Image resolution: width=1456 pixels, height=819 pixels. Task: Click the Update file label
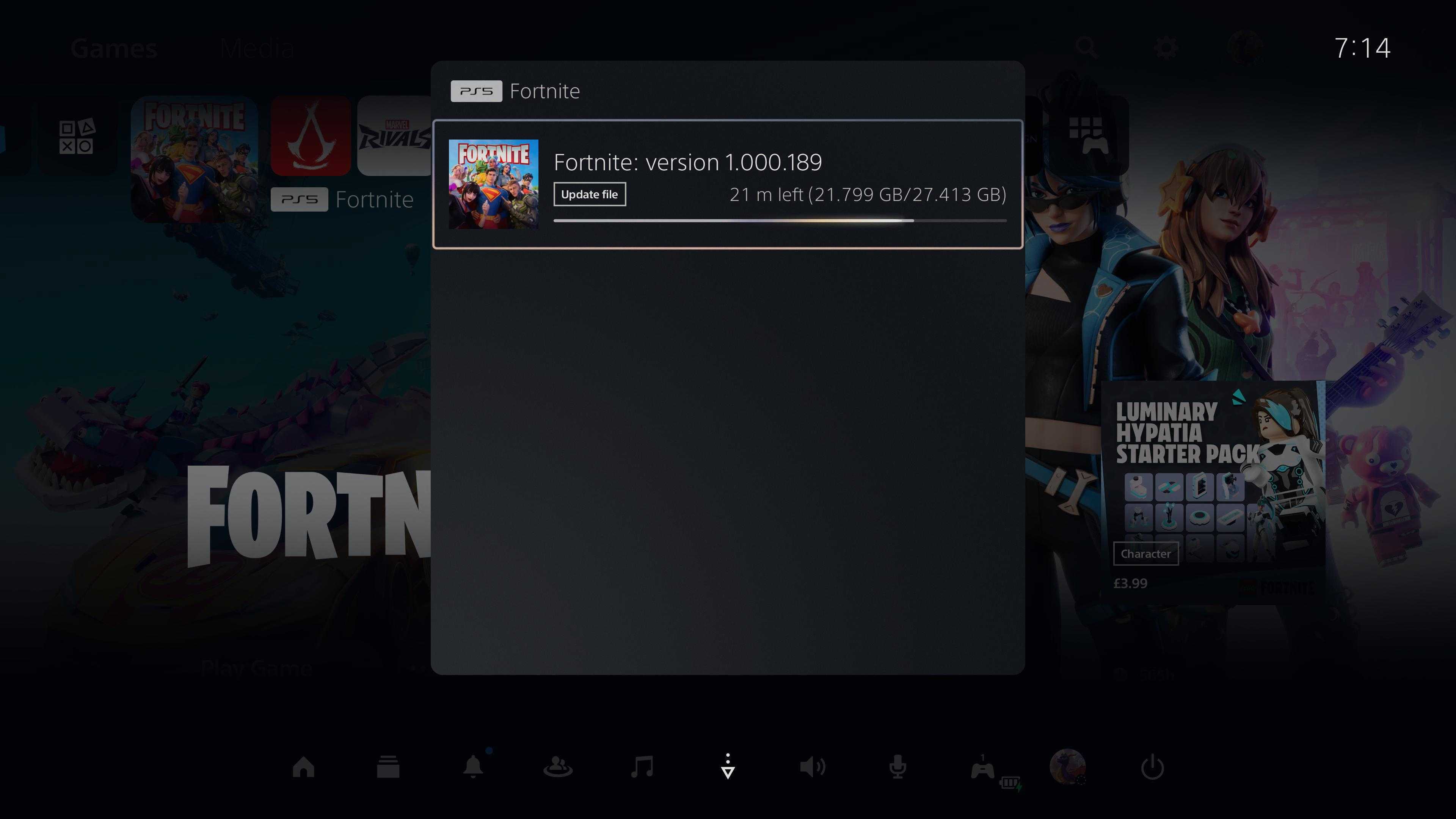pos(590,195)
